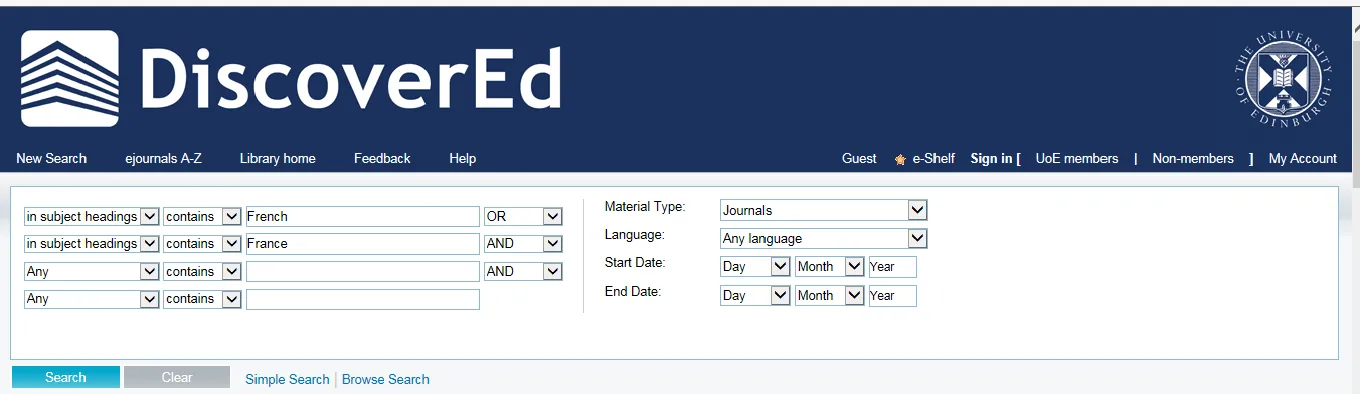Screen dimensions: 1360x394
Task: Click the Clear button
Action: [176, 377]
